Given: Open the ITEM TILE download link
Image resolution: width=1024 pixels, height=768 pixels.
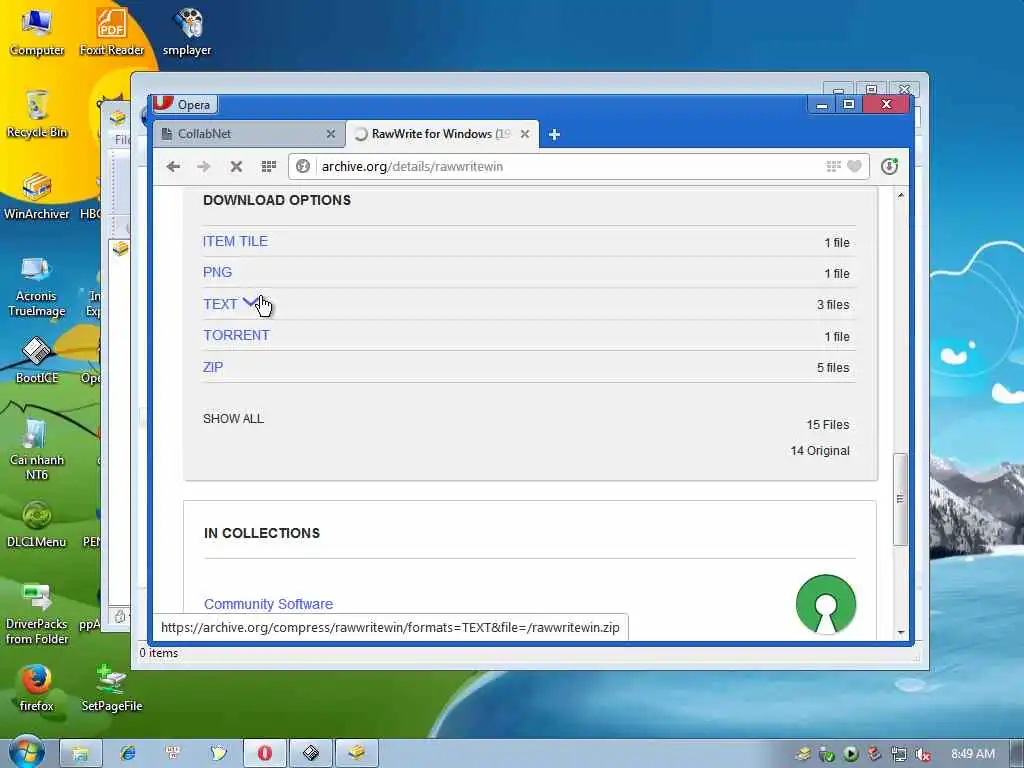Looking at the screenshot, I should [x=235, y=241].
